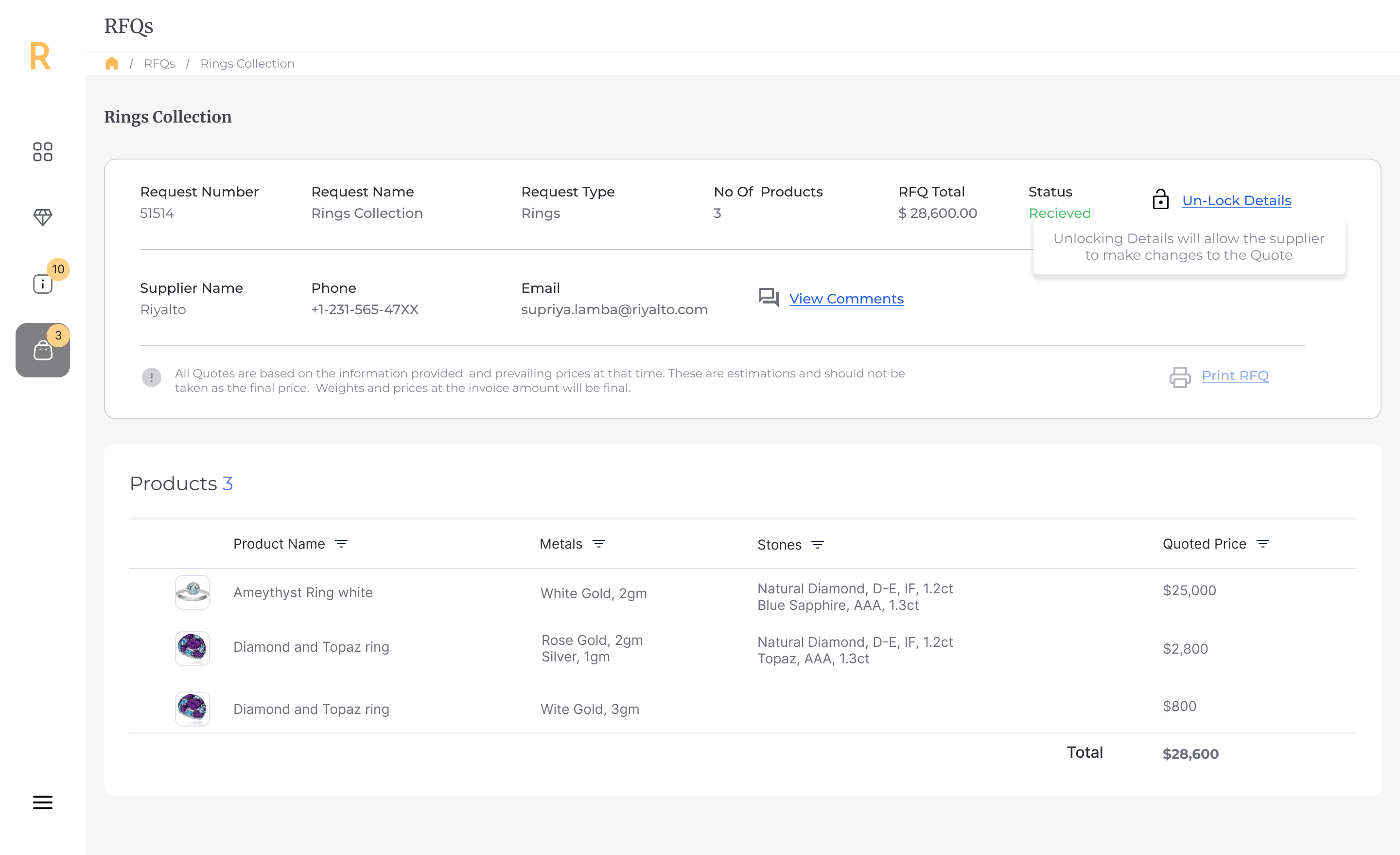Expand the hamburger menu at sidebar bottom

(43, 802)
